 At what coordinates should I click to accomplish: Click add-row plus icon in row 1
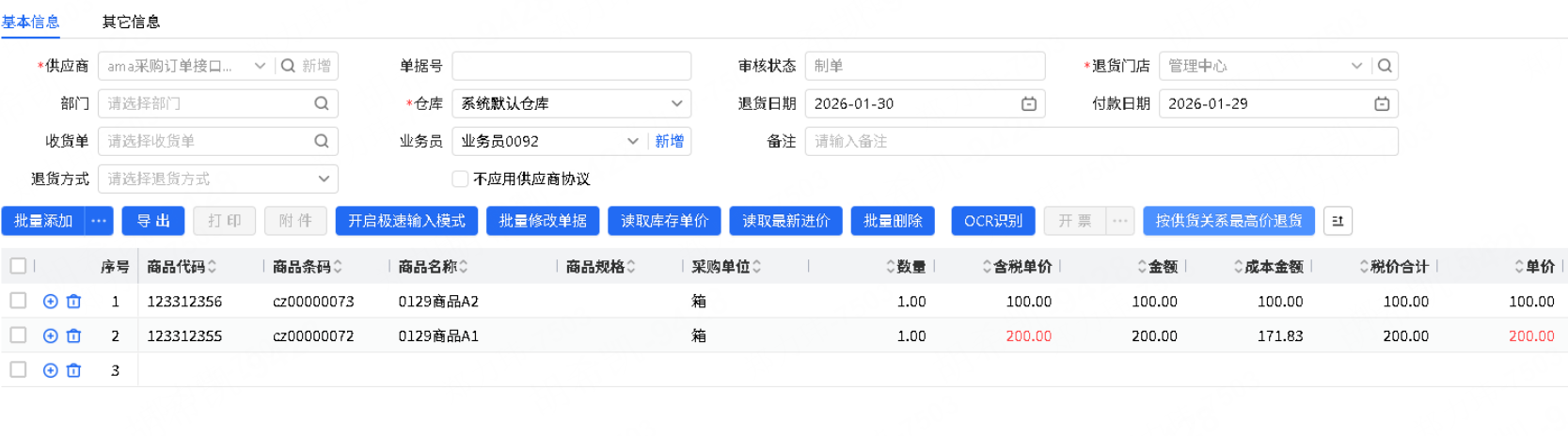pos(51,302)
